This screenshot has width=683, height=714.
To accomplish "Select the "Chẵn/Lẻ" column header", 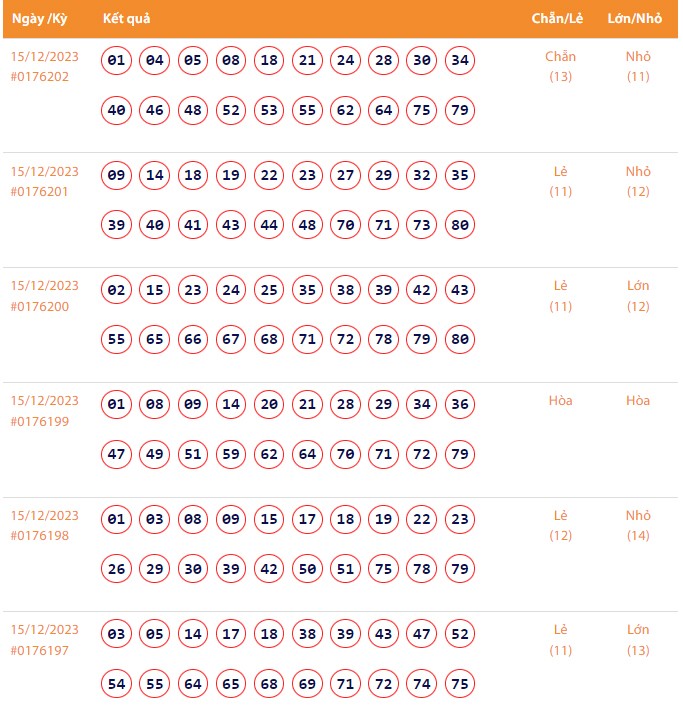I will point(560,19).
